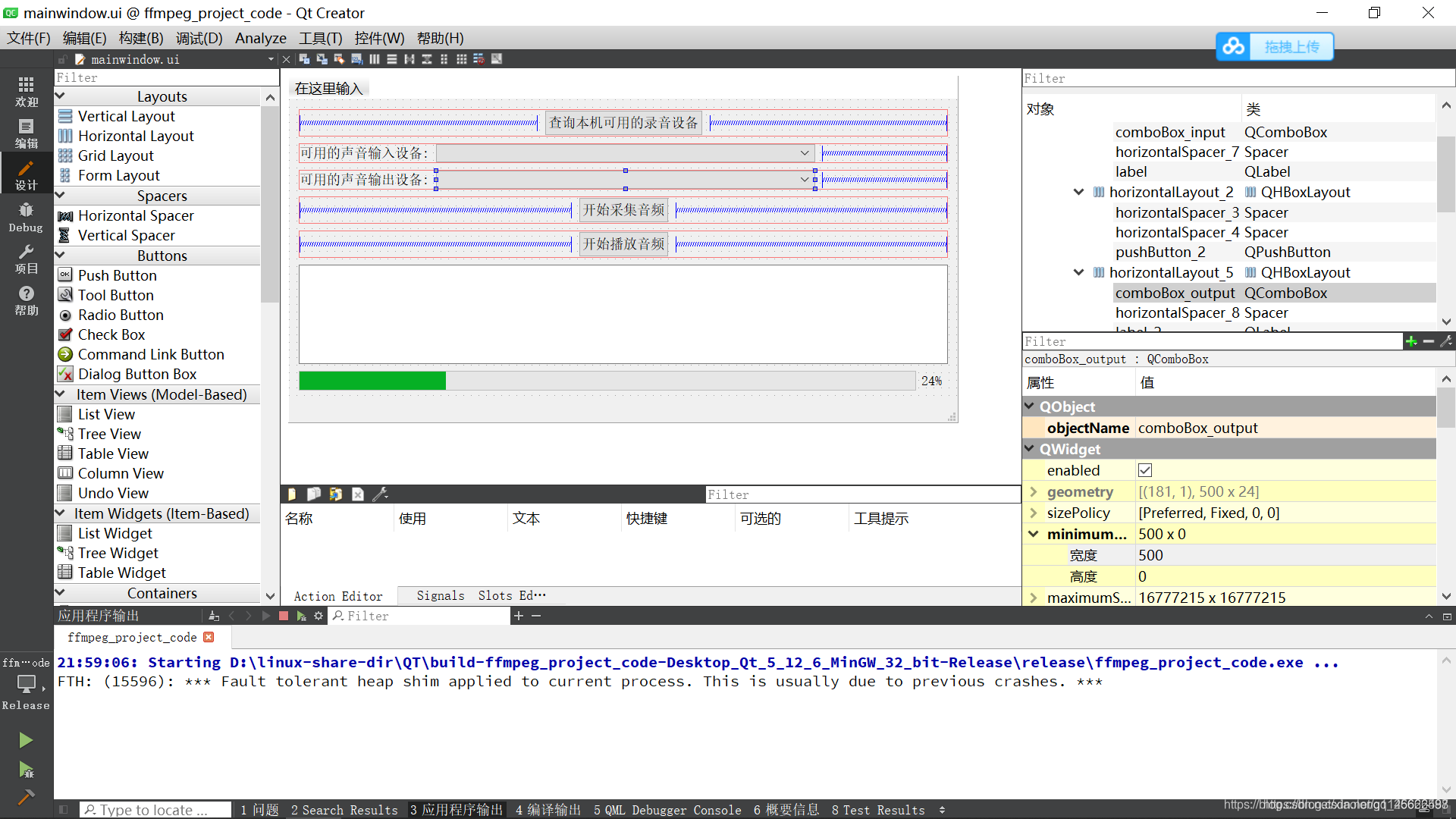This screenshot has width=1456, height=819.
Task: Click the green progress bar at 24%
Action: click(372, 380)
